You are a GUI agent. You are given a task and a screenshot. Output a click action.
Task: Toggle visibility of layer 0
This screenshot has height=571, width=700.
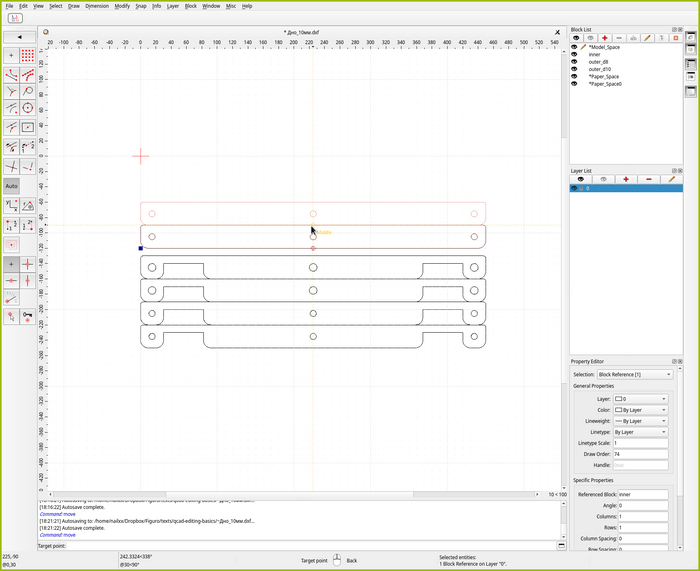[x=574, y=188]
